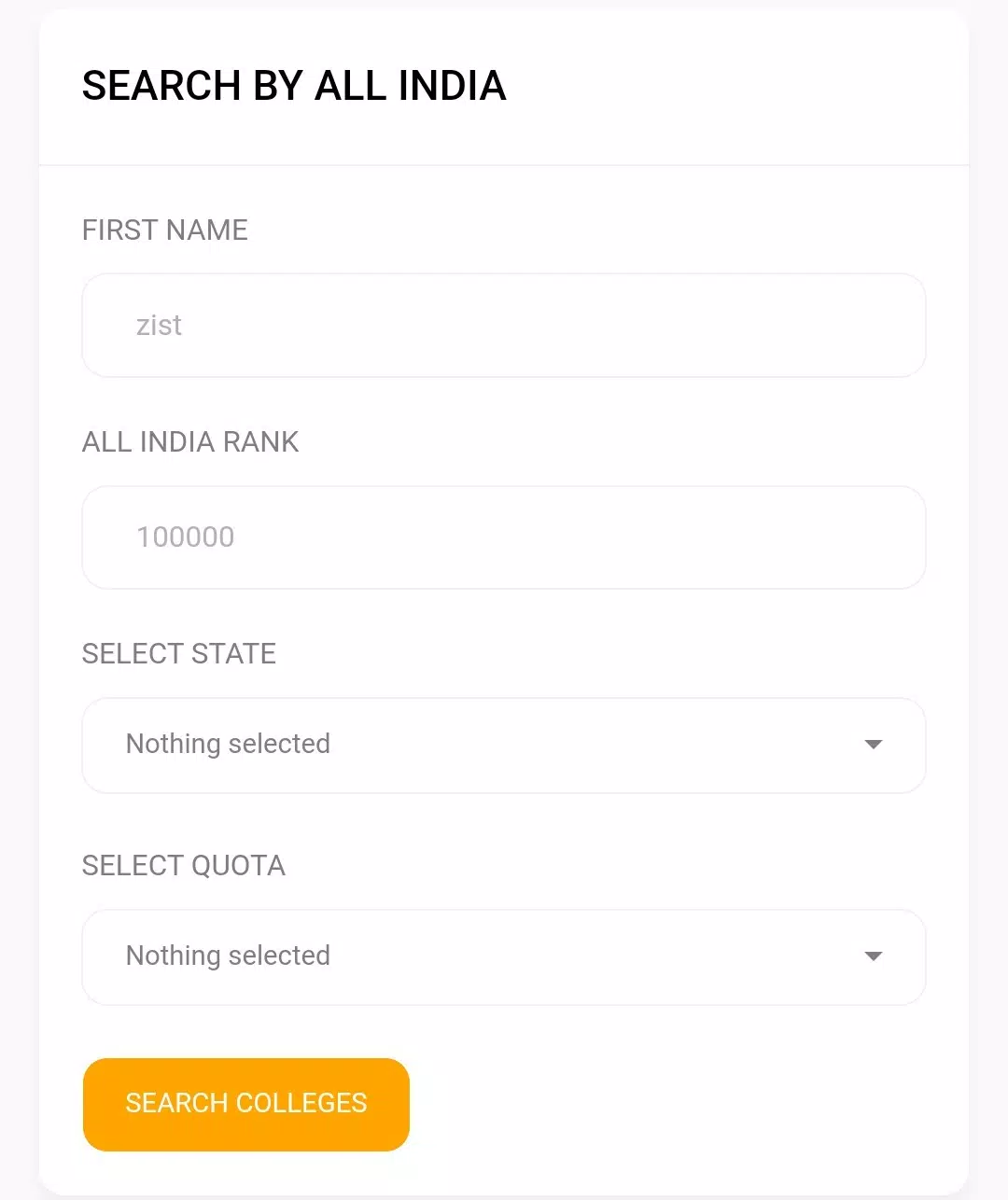Open the Select State dropdown
The image size is (1008, 1200).
pyautogui.click(x=504, y=746)
